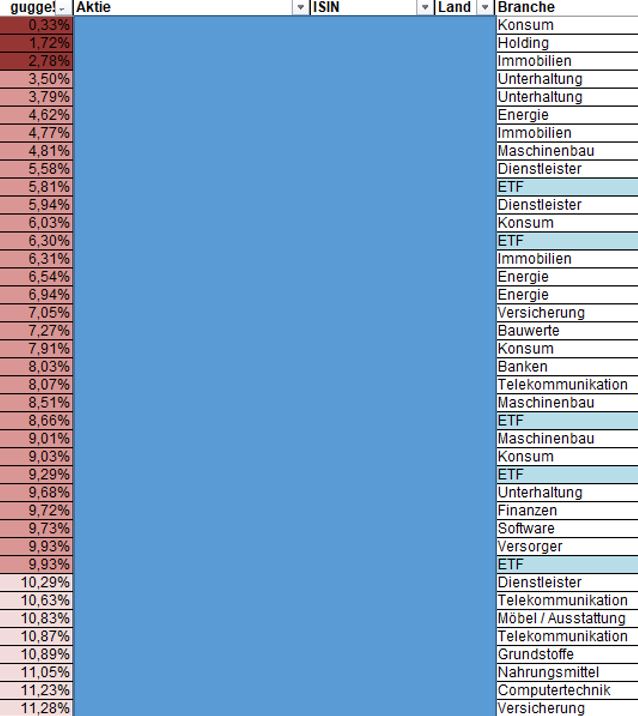Select the 1,72% cell
Image resolution: width=638 pixels, height=716 pixels.
[36, 43]
